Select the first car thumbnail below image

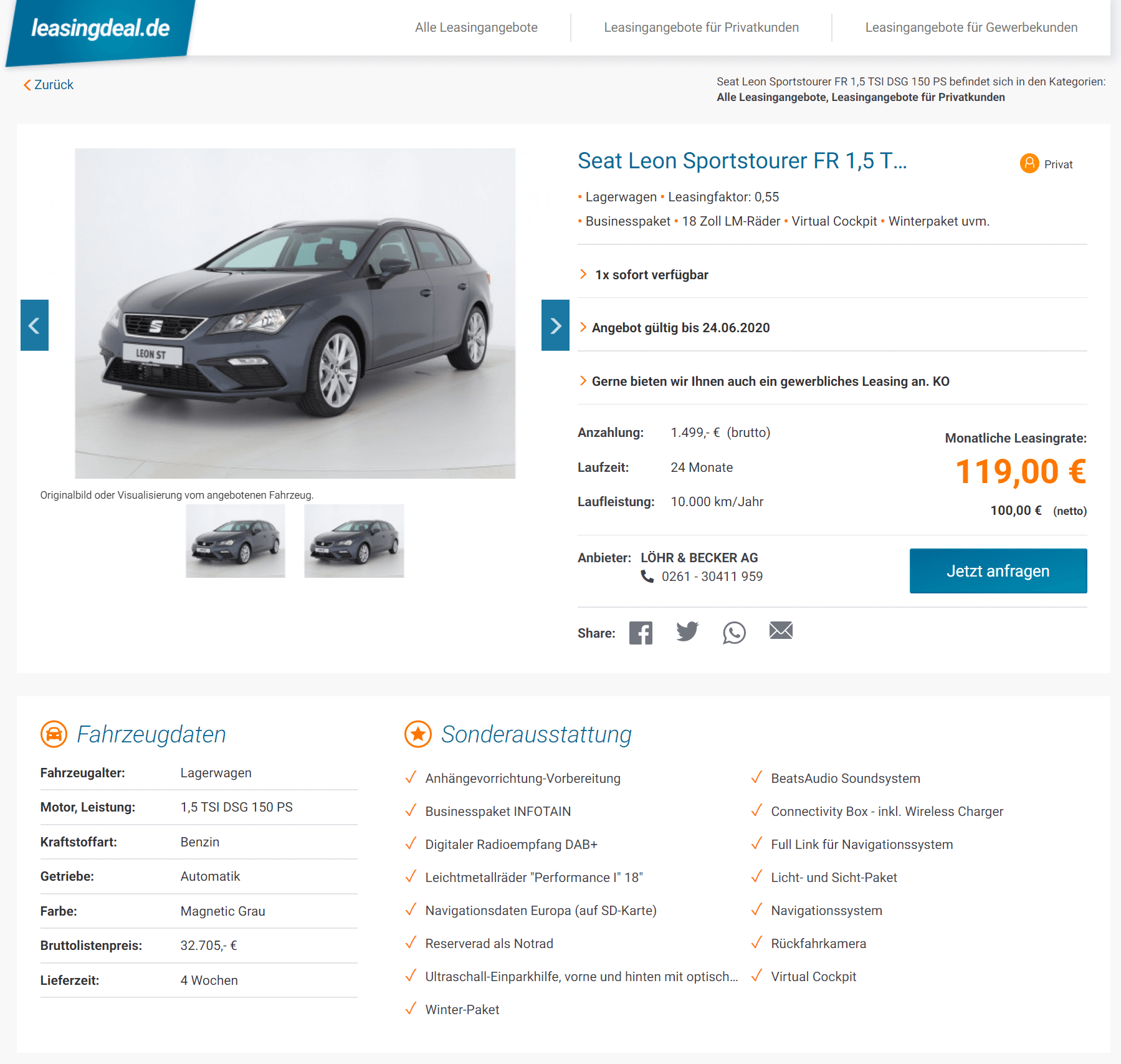[x=236, y=541]
